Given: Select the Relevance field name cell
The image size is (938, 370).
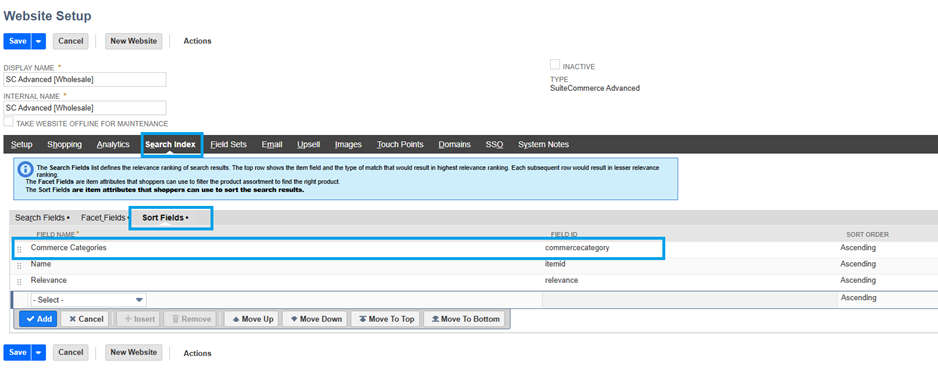Looking at the screenshot, I should (x=48, y=280).
